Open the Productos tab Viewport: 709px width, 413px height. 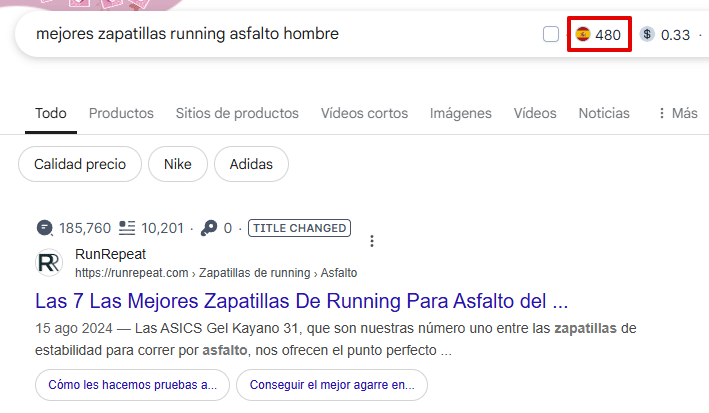pos(121,113)
